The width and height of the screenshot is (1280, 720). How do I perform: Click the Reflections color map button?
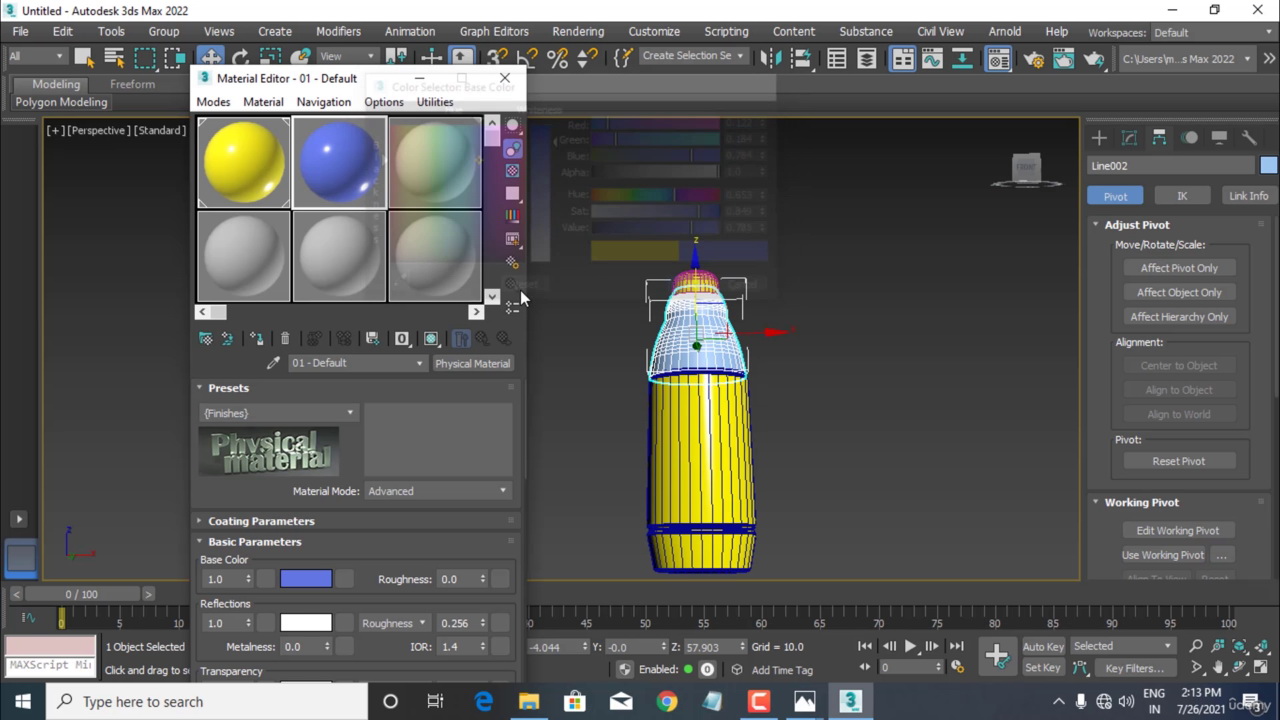pos(343,623)
